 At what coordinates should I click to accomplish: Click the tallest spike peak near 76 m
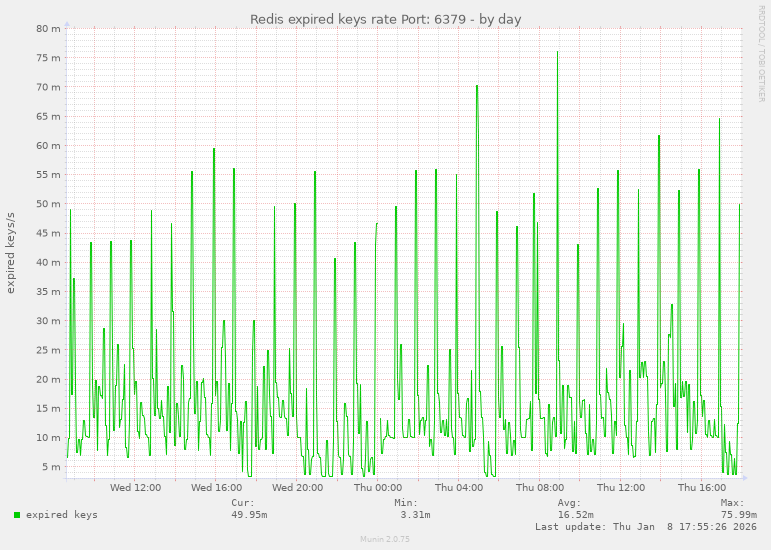(558, 52)
